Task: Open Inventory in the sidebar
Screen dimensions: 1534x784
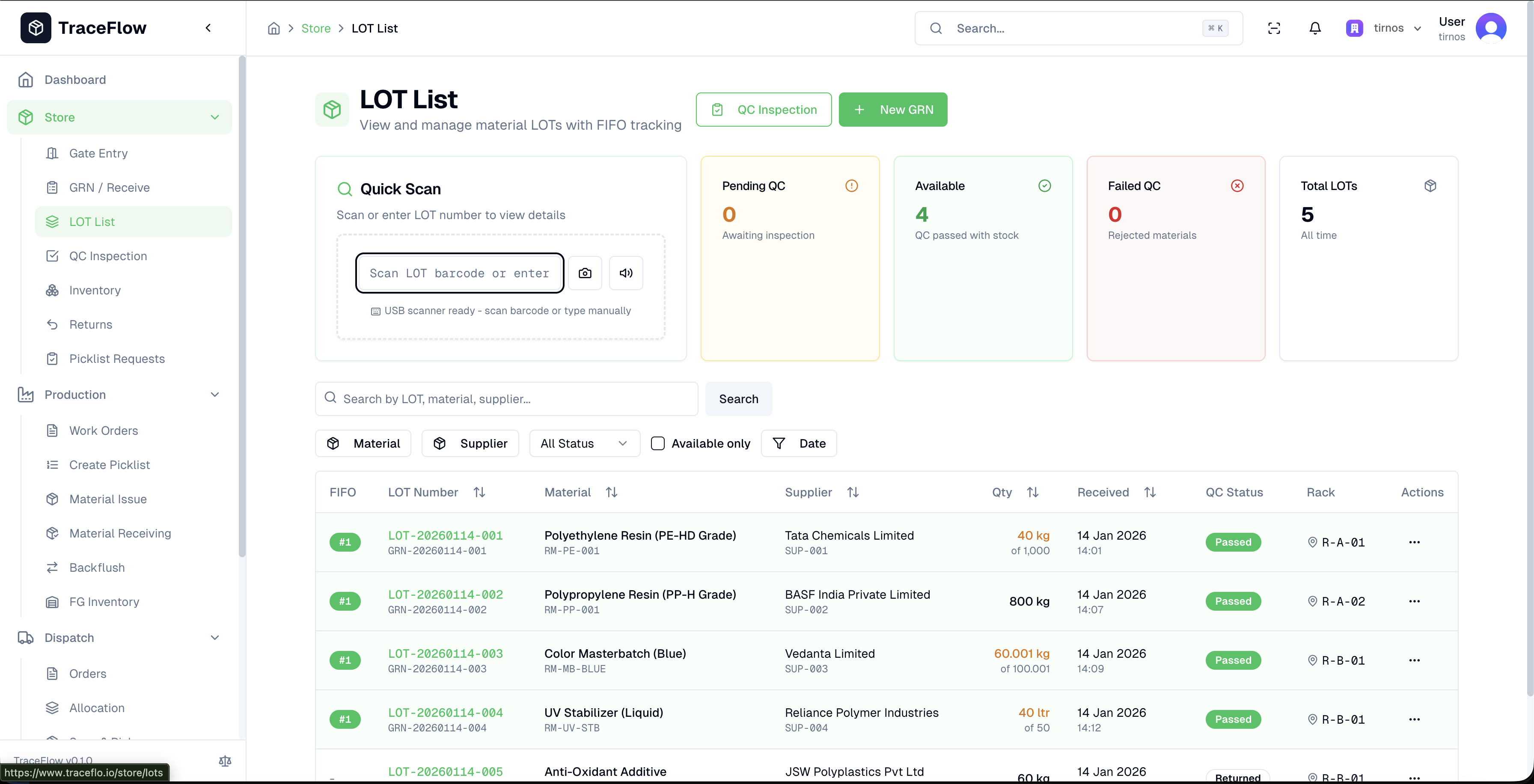Action: [x=95, y=291]
